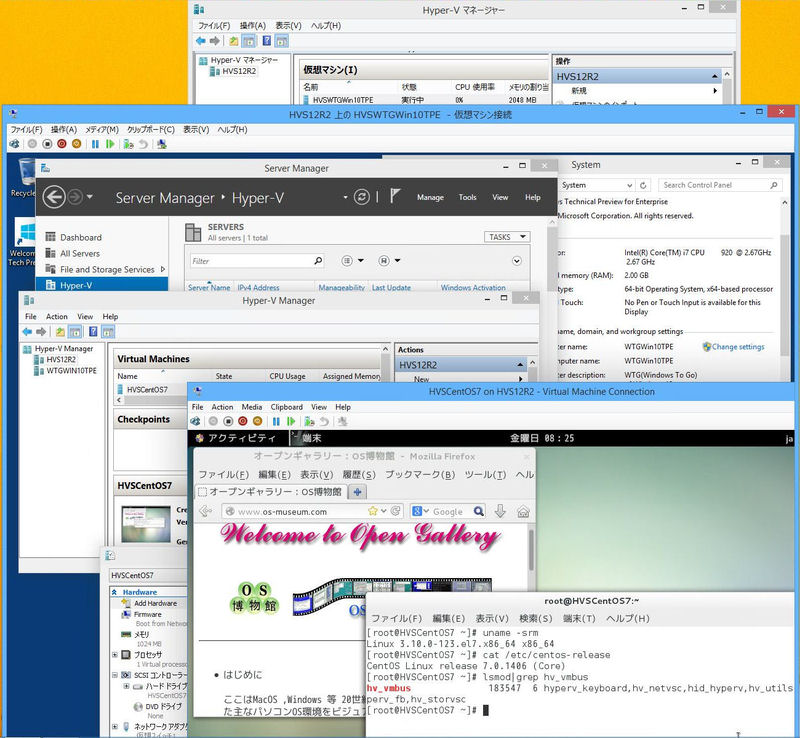Select Add Hardware in the settings tree
Screen dimensions: 800x738
(x=155, y=603)
